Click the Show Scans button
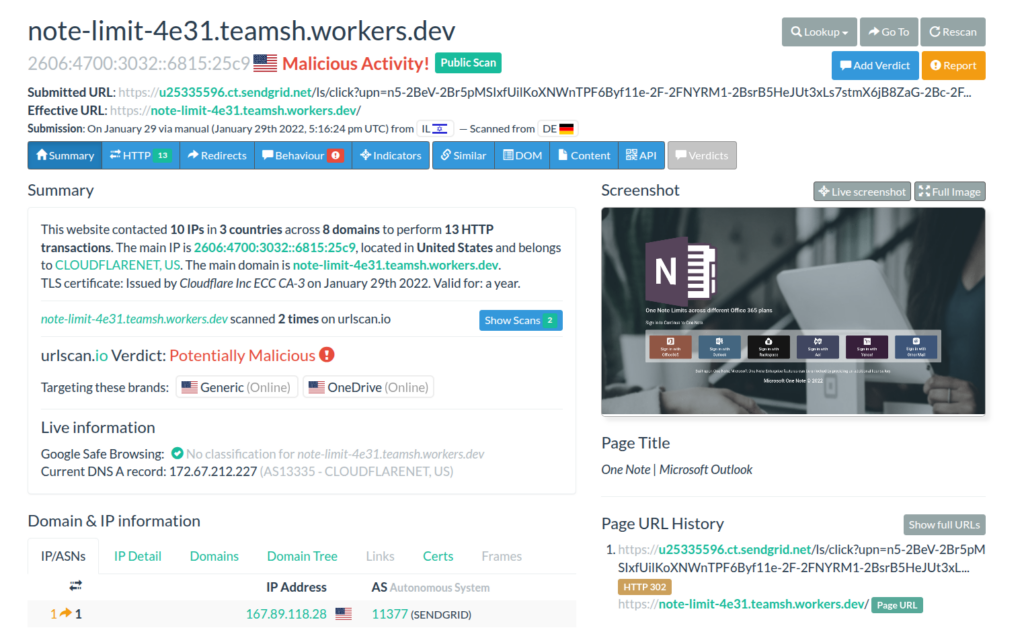 (x=520, y=320)
